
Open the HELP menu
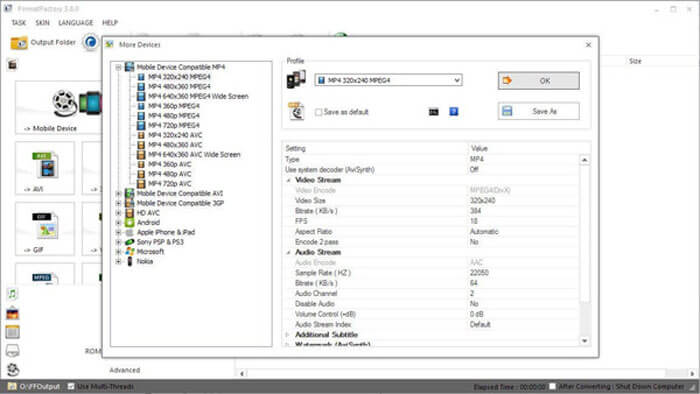[110, 23]
